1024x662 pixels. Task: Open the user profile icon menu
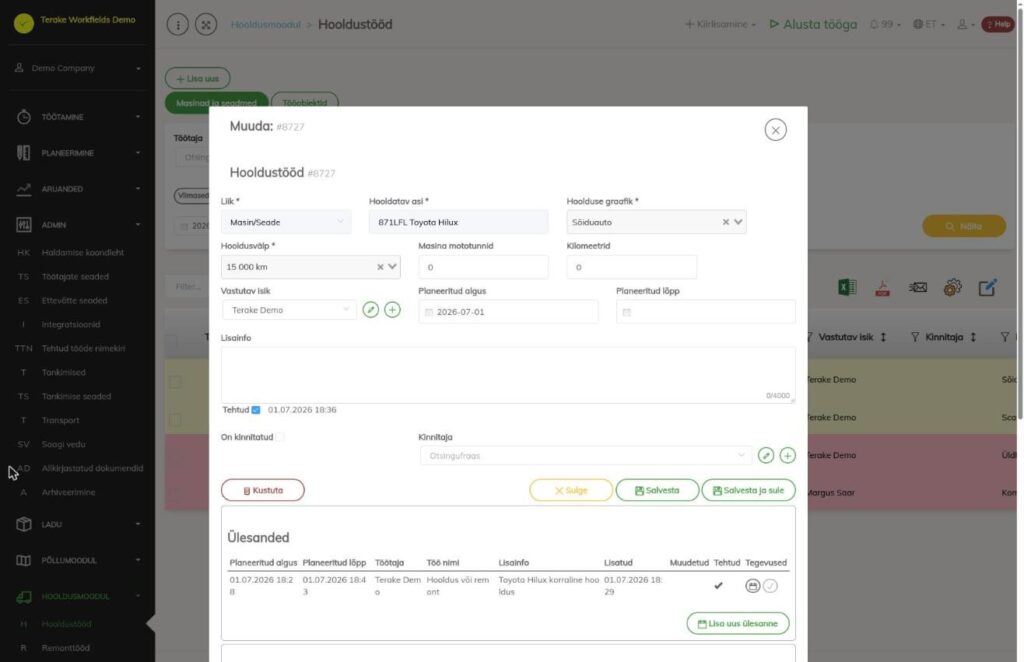coord(965,24)
